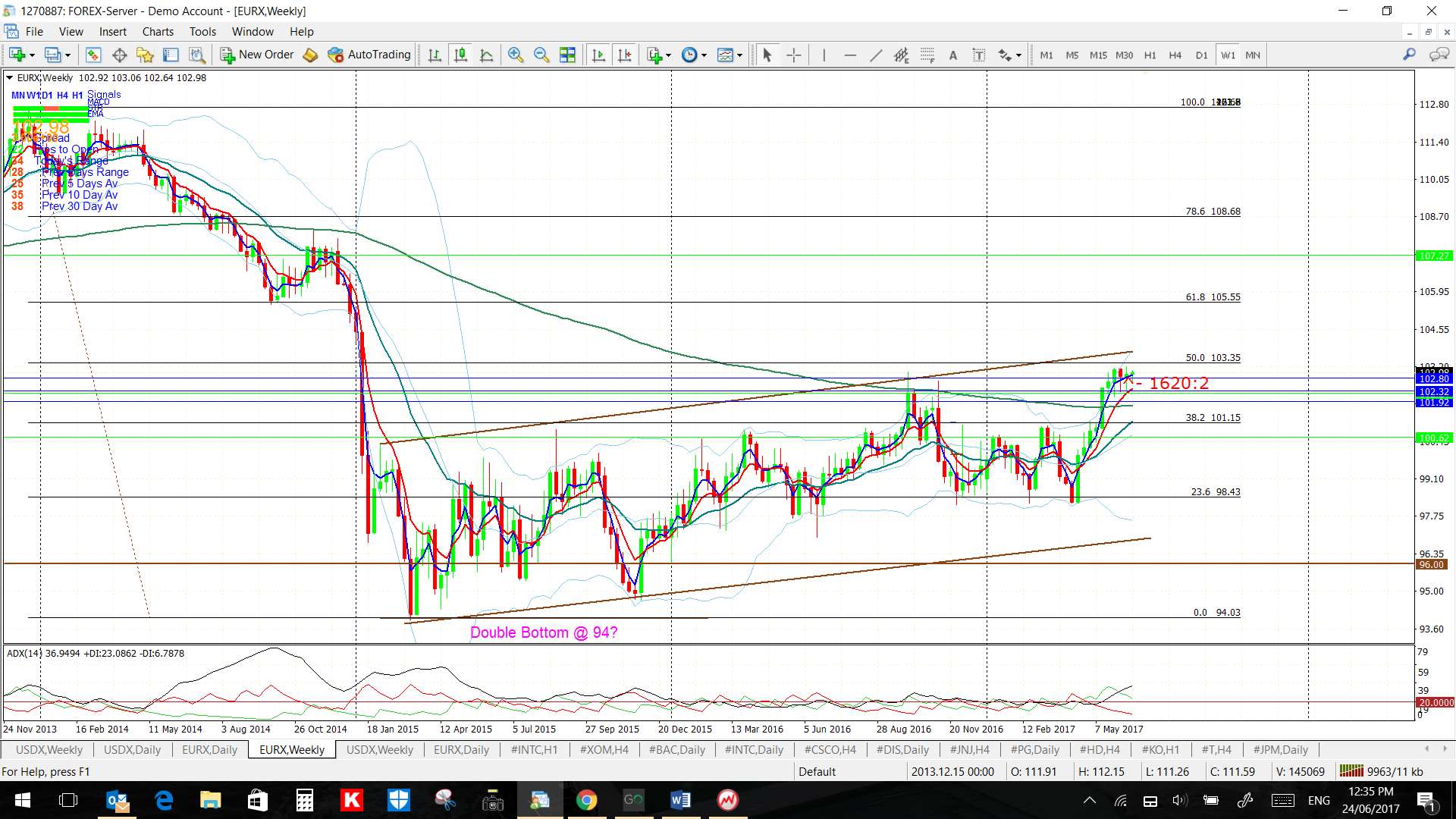Image resolution: width=1456 pixels, height=819 pixels.
Task: Toggle Chart Shift option
Action: click(624, 55)
